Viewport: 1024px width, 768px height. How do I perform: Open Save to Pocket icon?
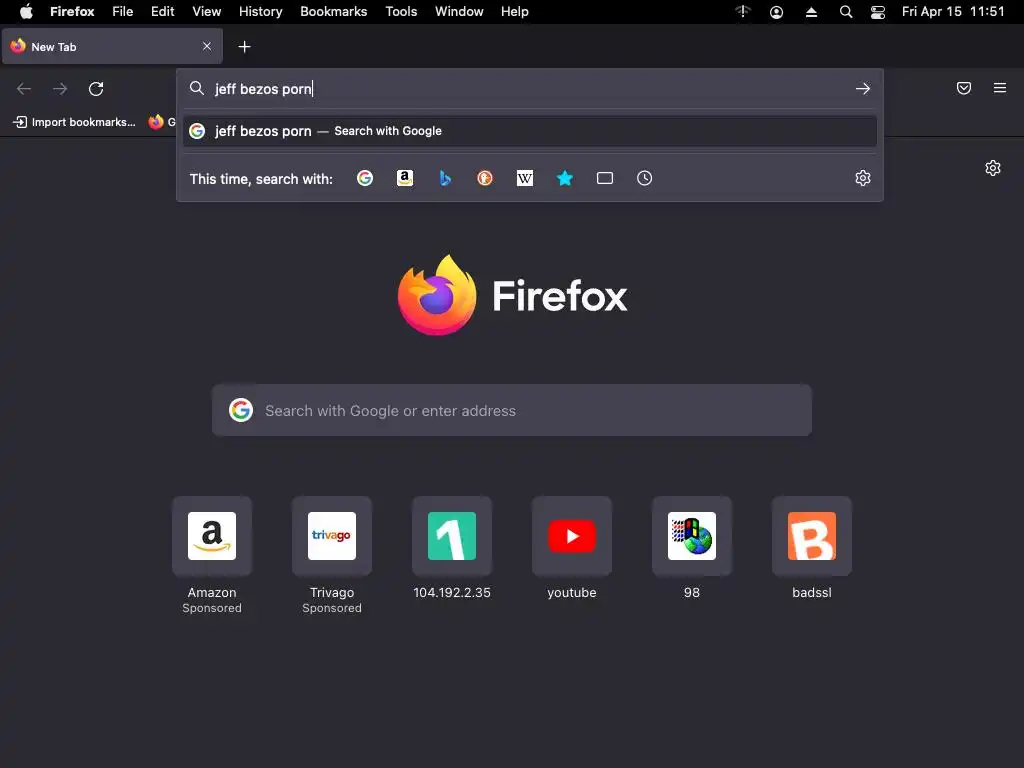click(964, 88)
